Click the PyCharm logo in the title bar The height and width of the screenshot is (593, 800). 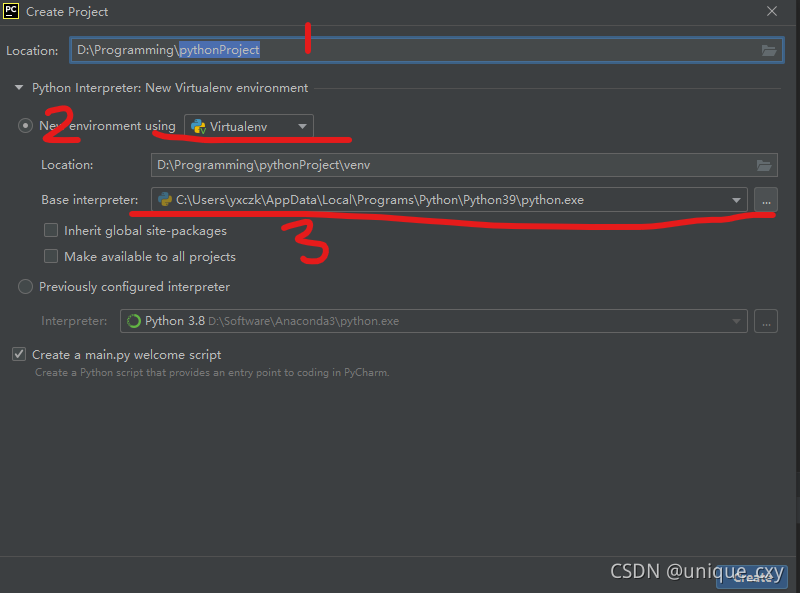tap(11, 11)
